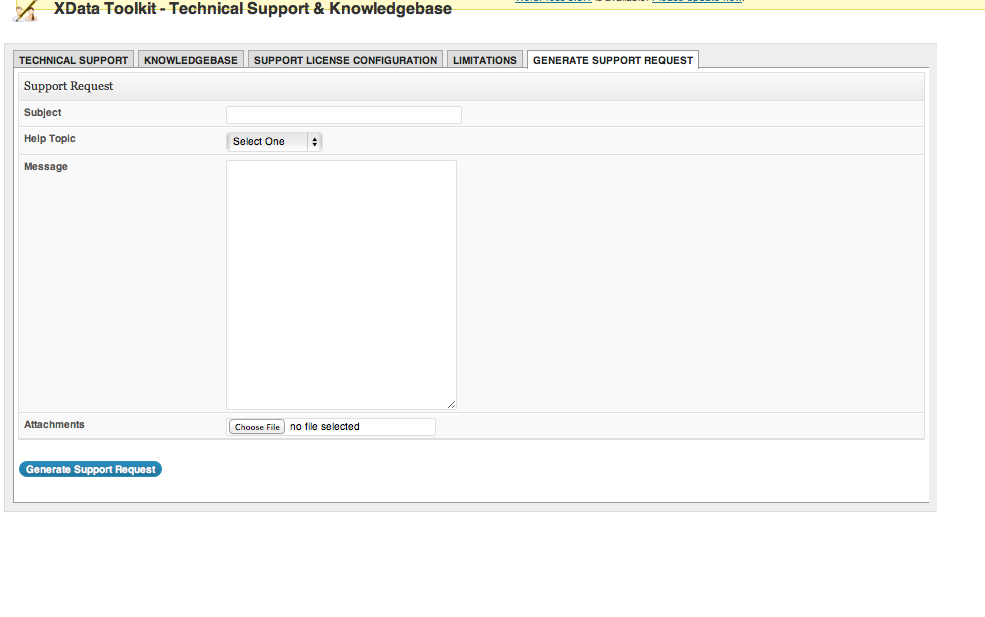Click the page title heading text
This screenshot has height=617, width=985.
point(253,9)
